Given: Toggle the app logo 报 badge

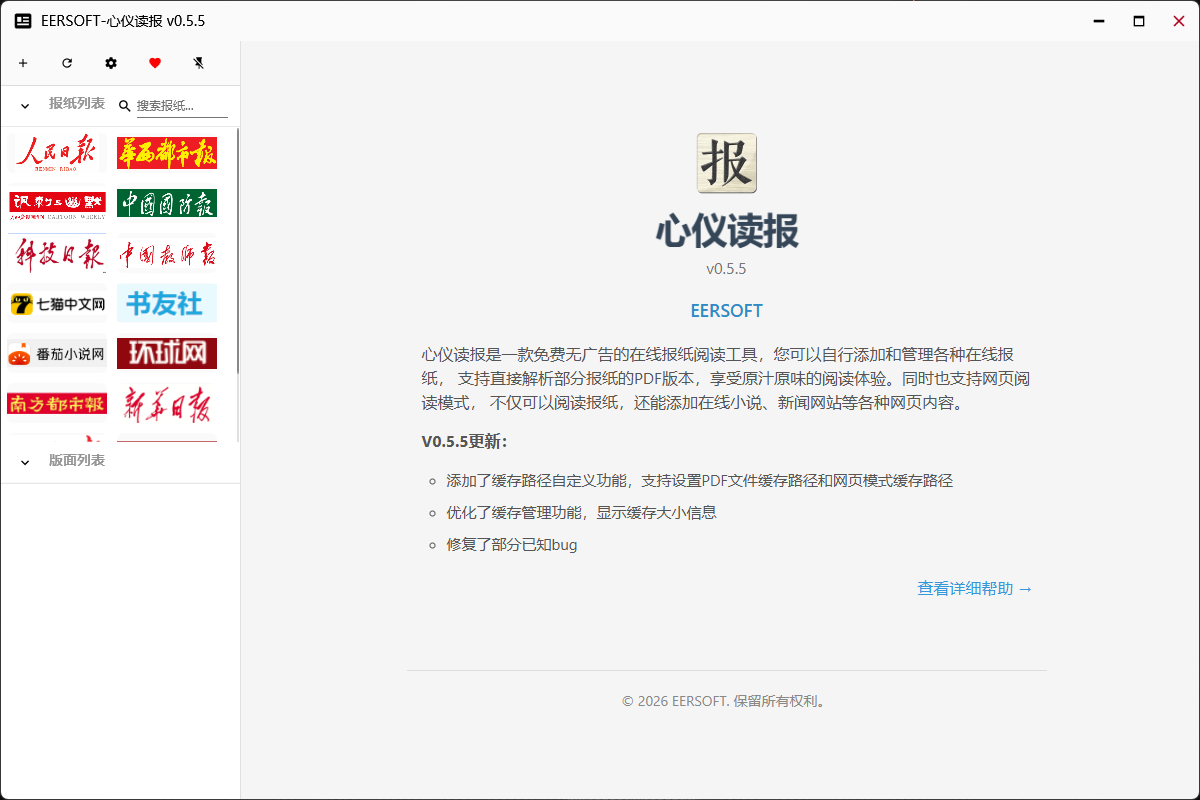Looking at the screenshot, I should [x=727, y=162].
